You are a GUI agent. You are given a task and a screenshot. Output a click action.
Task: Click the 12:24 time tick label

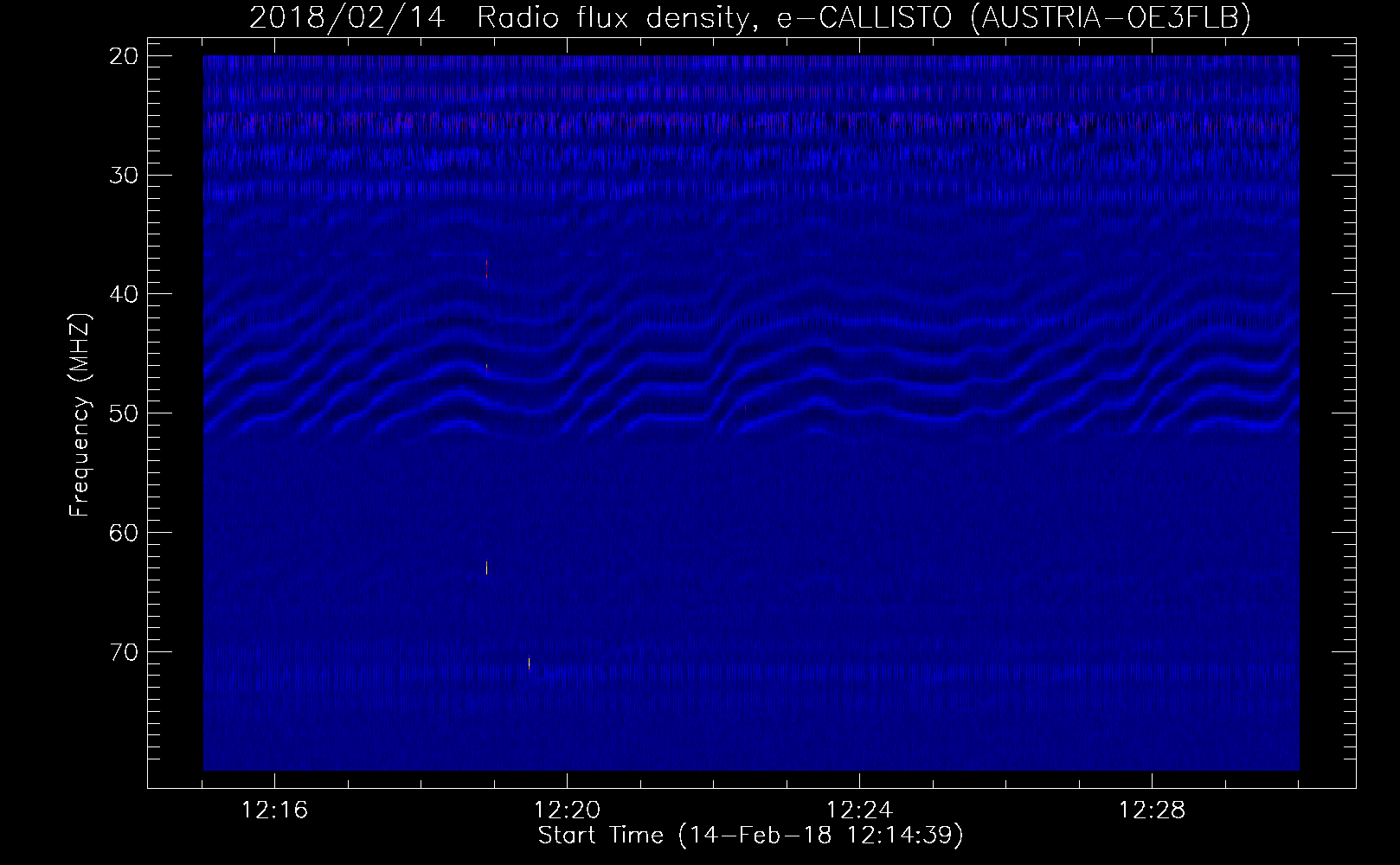point(860,811)
